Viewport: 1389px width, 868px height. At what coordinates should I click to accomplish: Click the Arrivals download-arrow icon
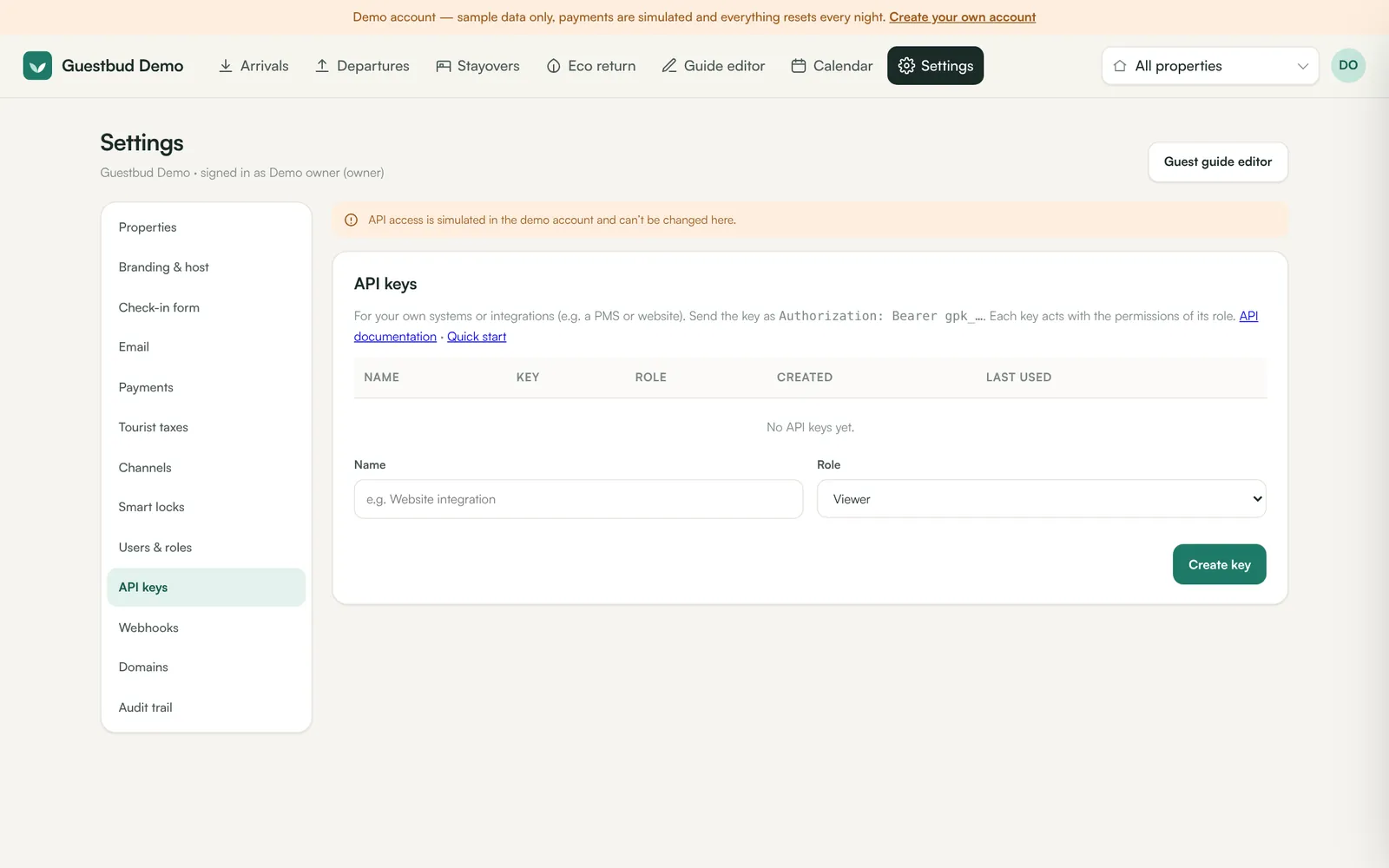pos(226,66)
